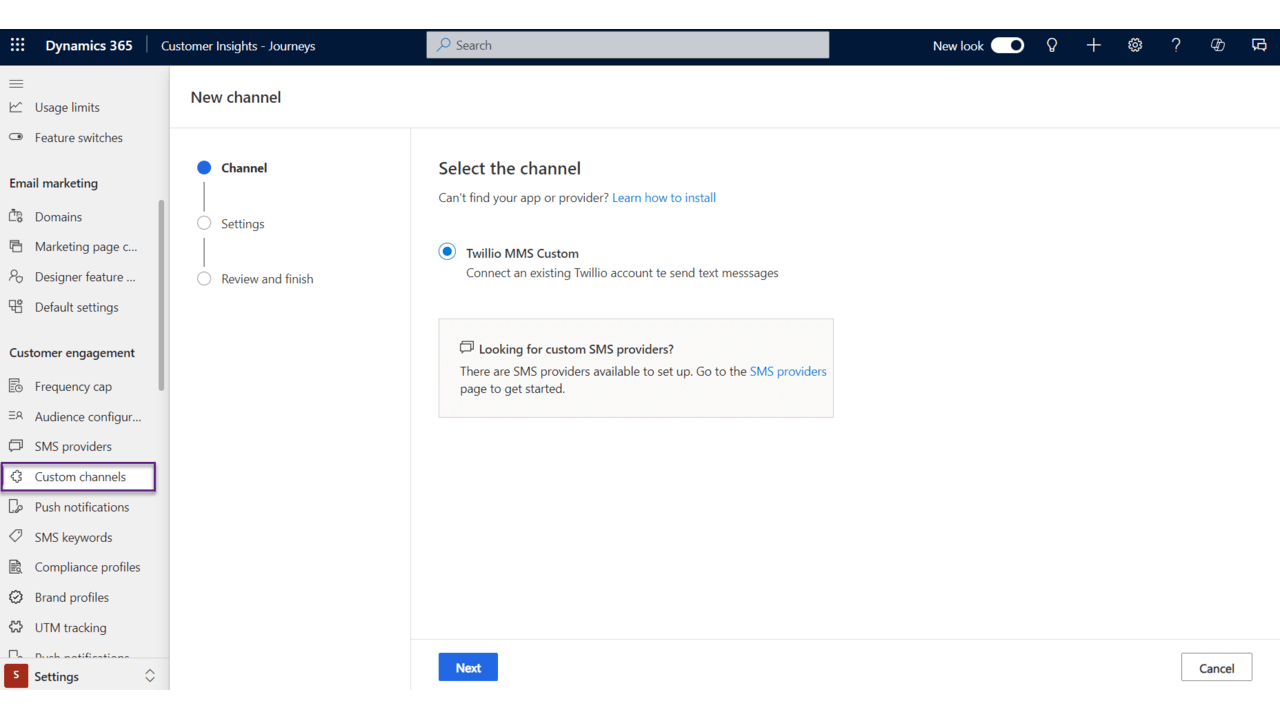Click the sidebar vertical scrollbar
The height and width of the screenshot is (720, 1280).
[162, 295]
